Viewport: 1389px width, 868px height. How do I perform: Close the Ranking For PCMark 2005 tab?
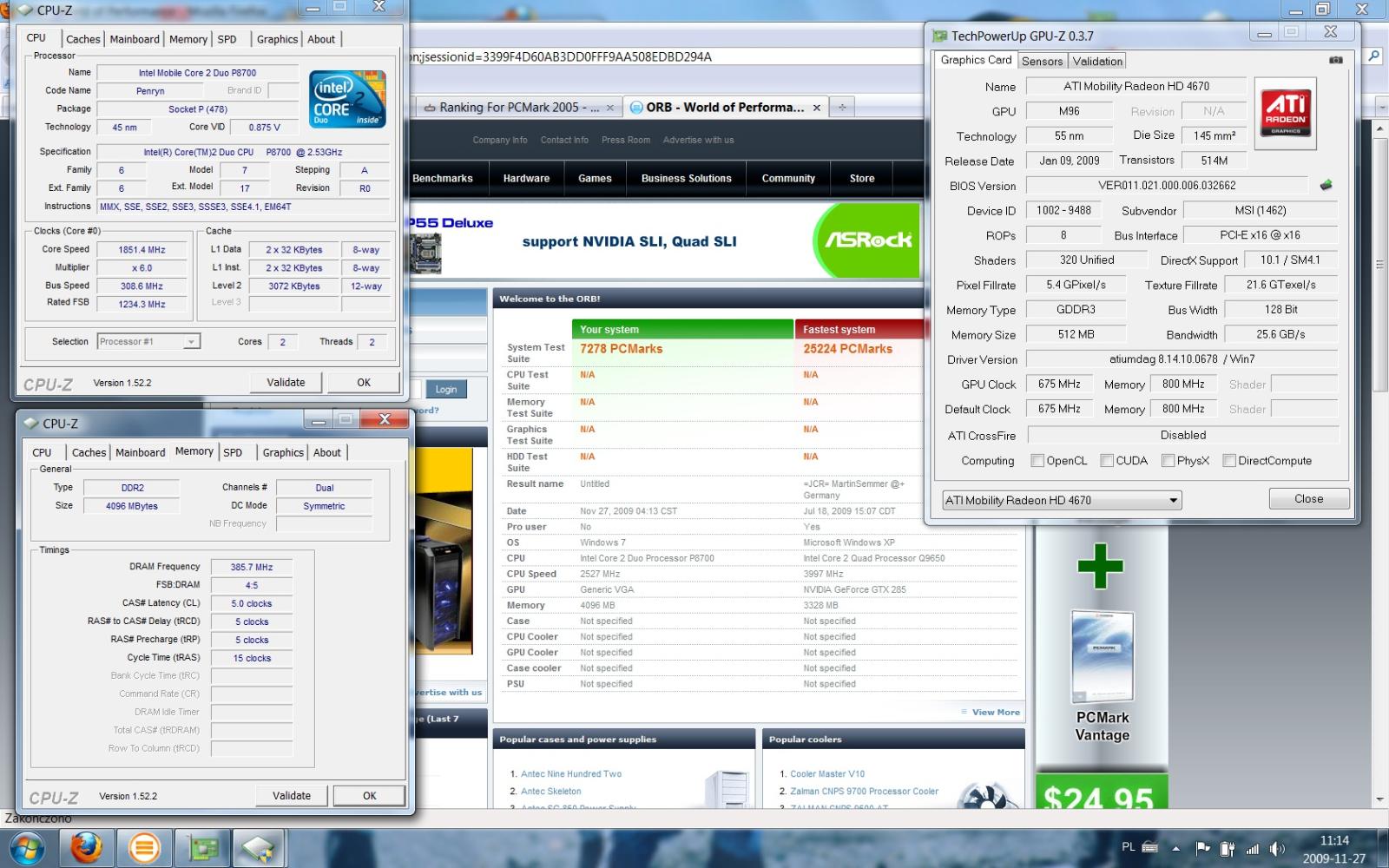pyautogui.click(x=610, y=108)
